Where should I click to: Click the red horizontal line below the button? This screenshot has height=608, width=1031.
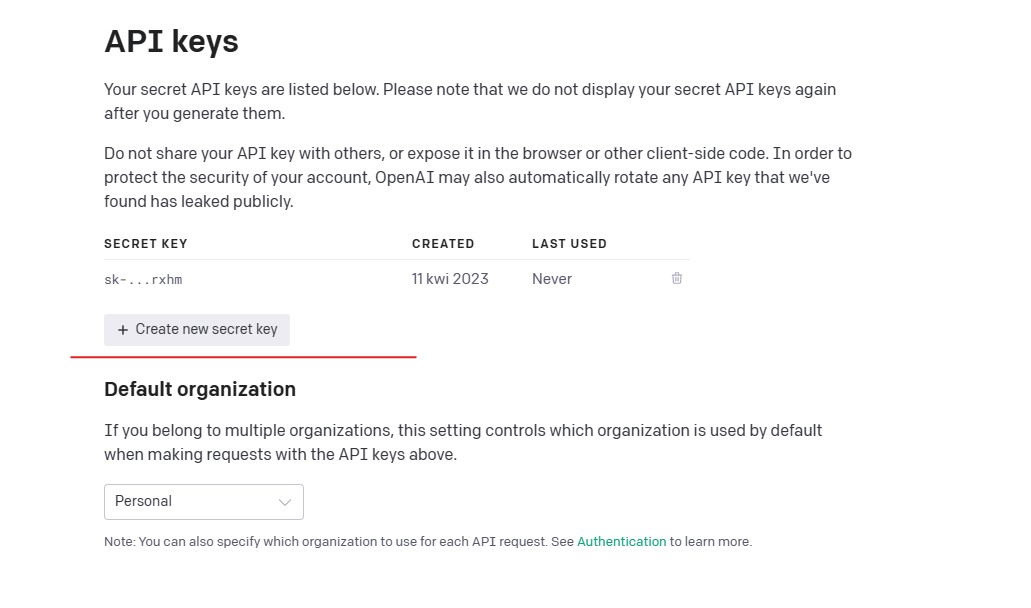point(243,357)
